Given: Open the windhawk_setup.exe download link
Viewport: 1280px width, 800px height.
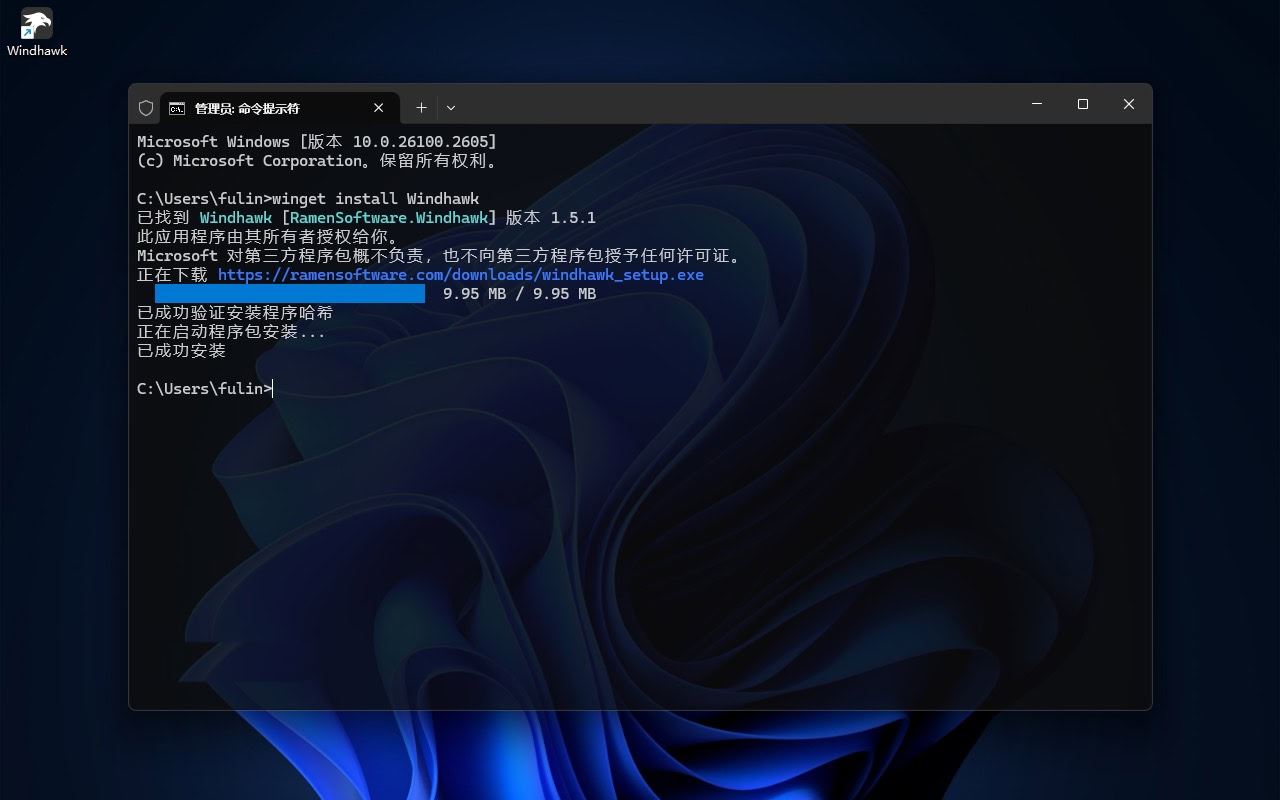Looking at the screenshot, I should 462,274.
